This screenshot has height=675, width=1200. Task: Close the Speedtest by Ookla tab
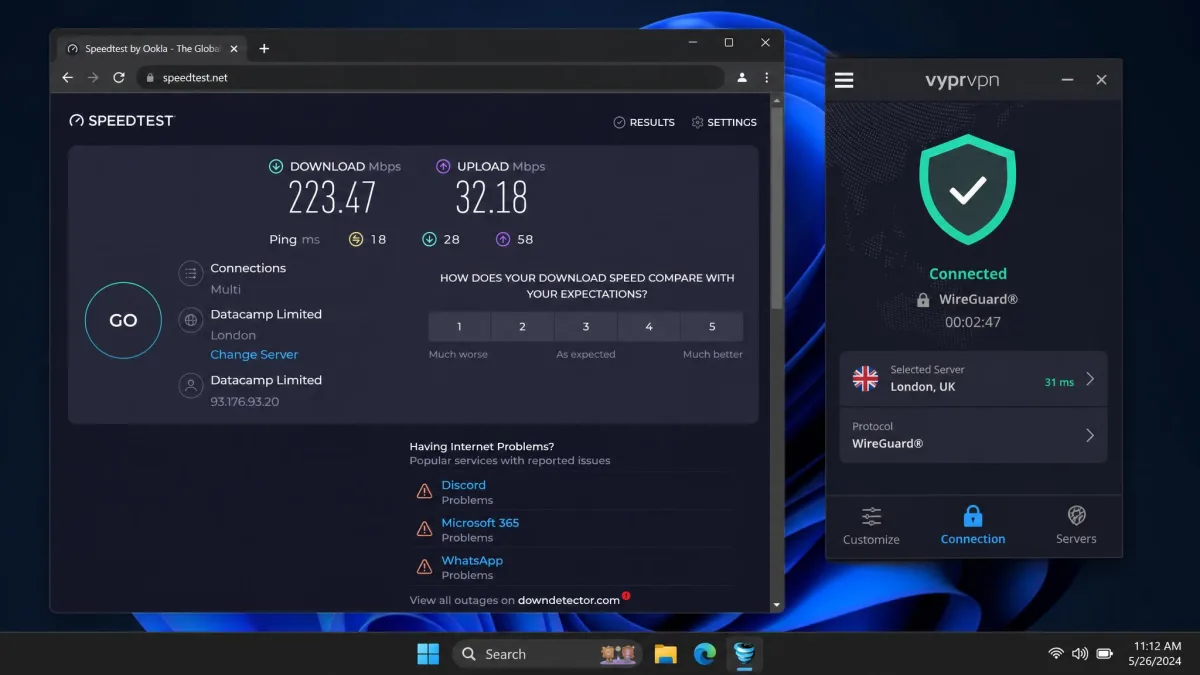[234, 48]
